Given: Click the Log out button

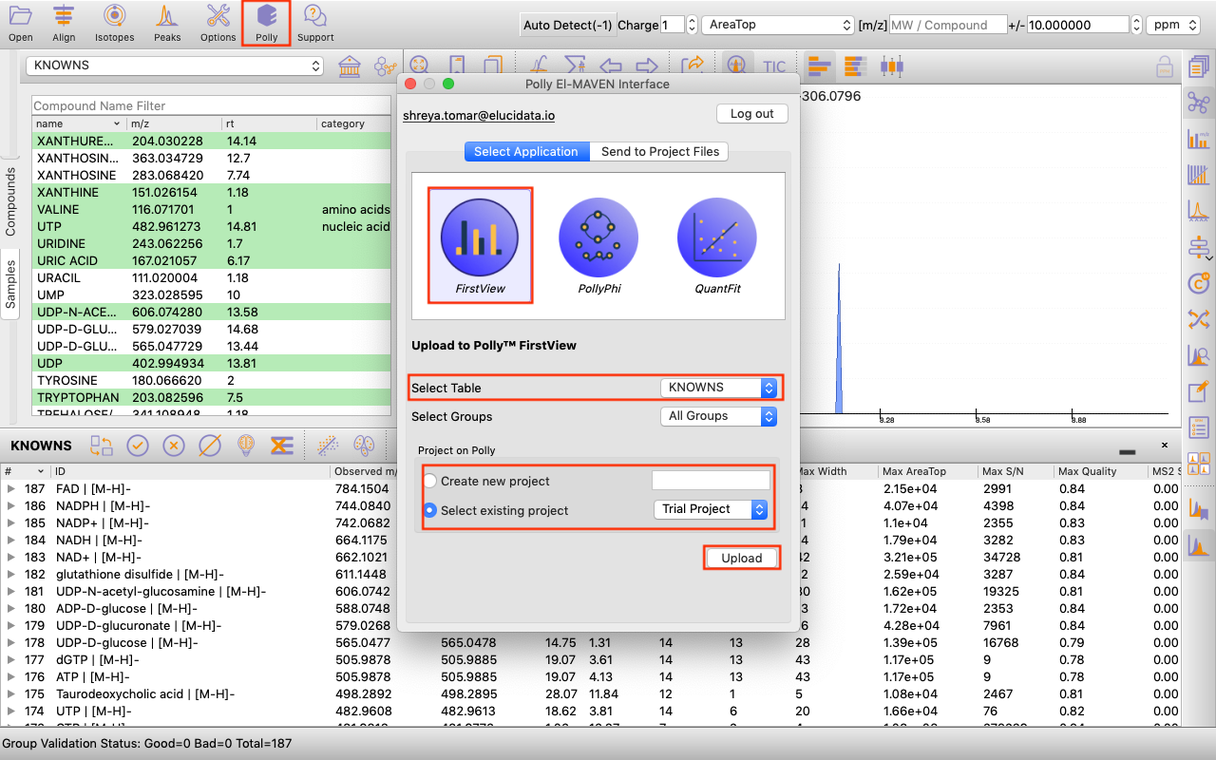Looking at the screenshot, I should point(752,114).
